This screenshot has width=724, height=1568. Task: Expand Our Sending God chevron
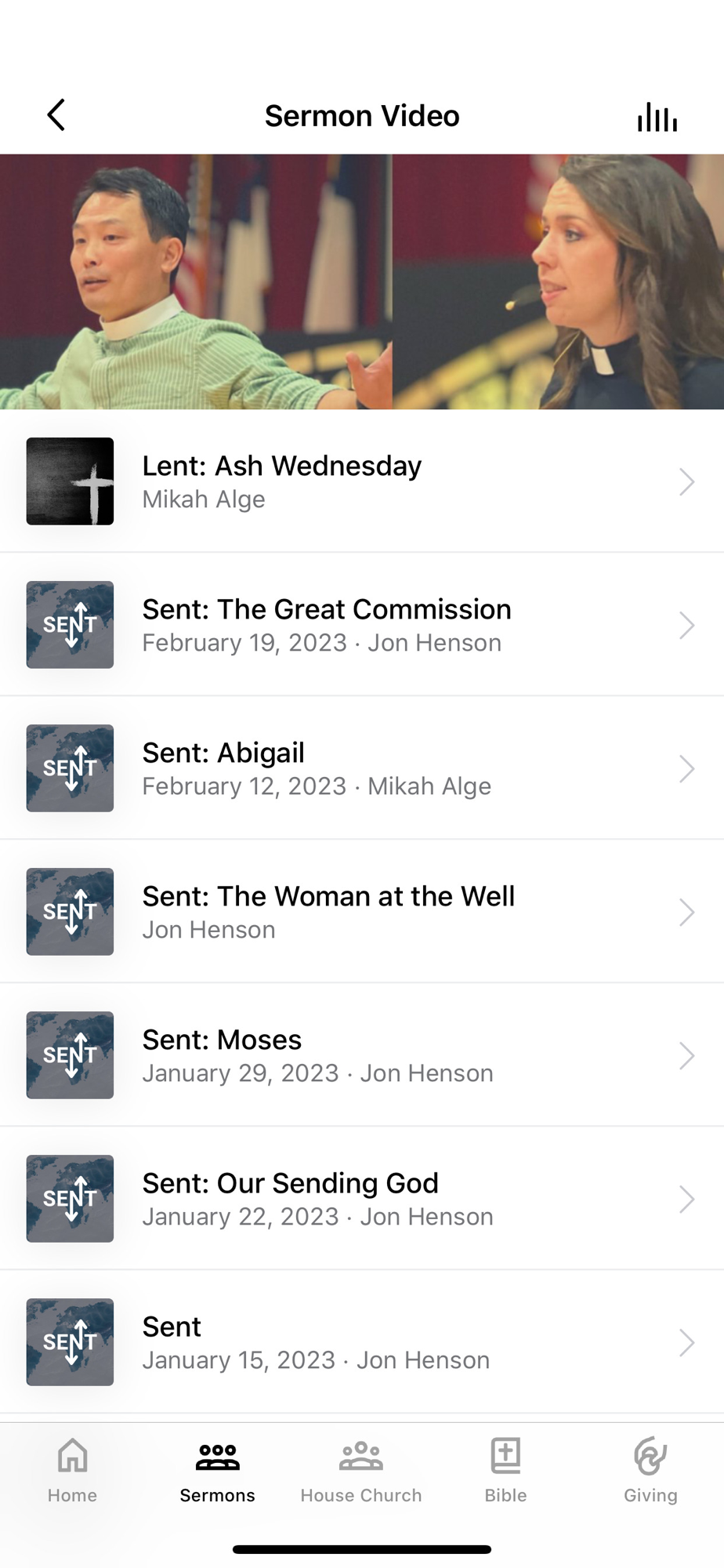coord(686,1200)
